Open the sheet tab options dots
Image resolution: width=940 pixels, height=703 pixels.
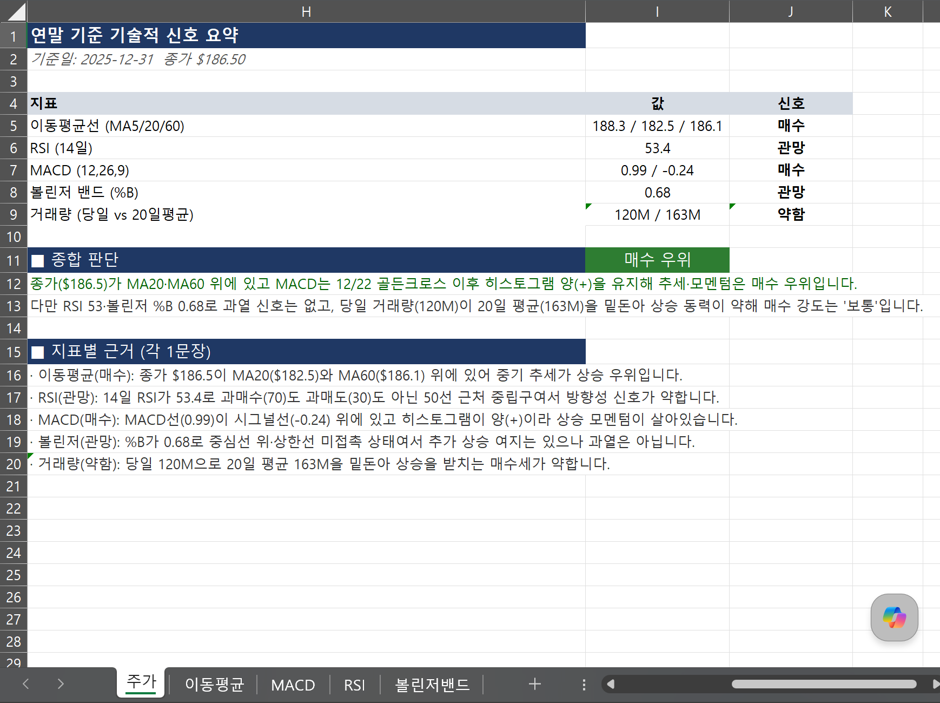pyautogui.click(x=584, y=684)
